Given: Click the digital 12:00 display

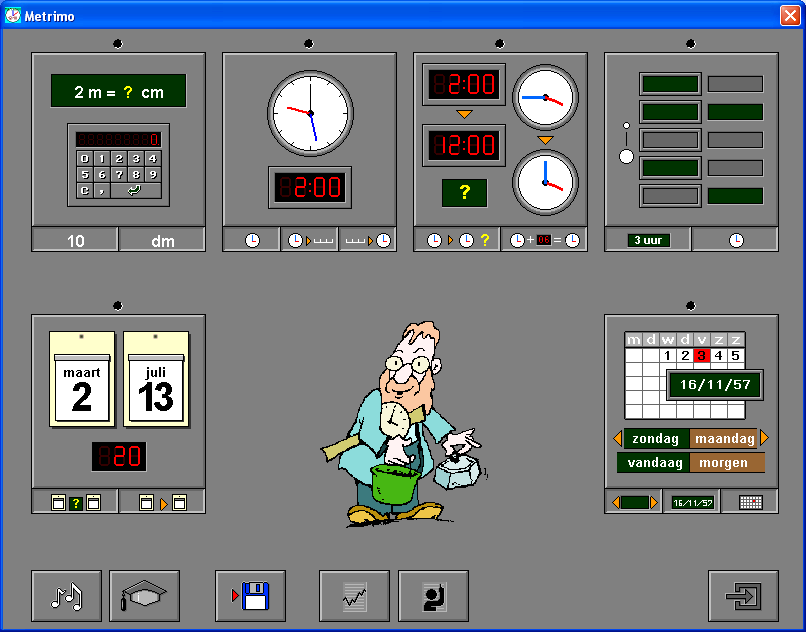Looking at the screenshot, I should 464,145.
